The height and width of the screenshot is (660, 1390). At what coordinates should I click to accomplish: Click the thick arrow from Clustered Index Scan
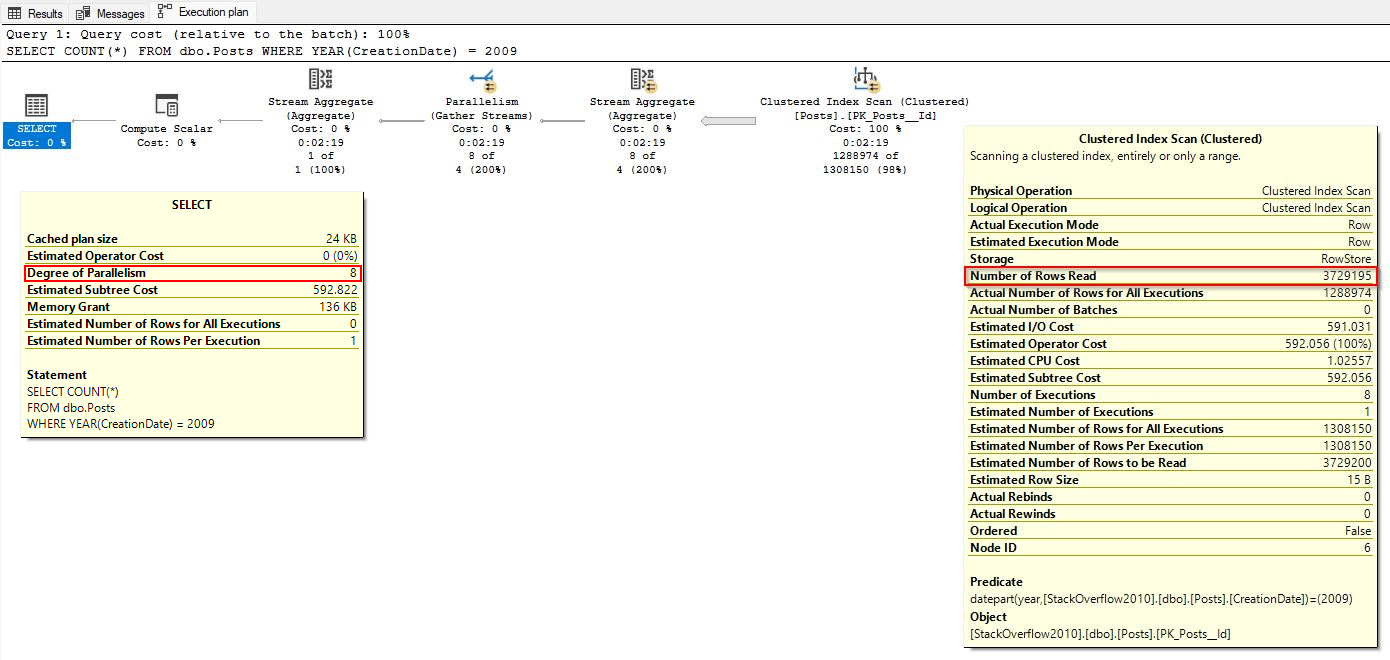[728, 121]
